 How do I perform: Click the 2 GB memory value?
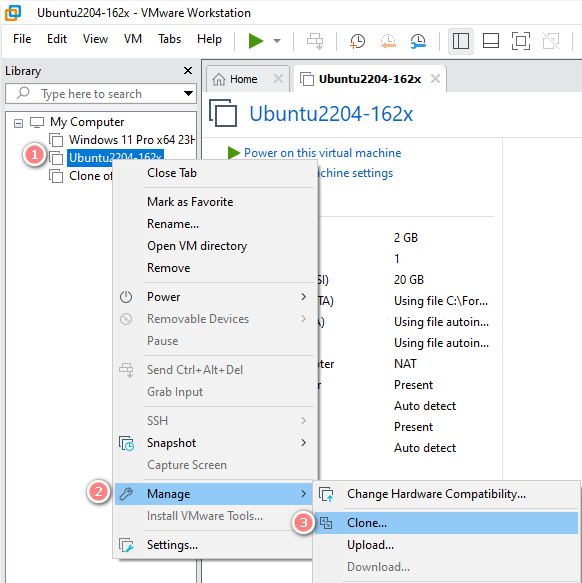click(x=406, y=238)
